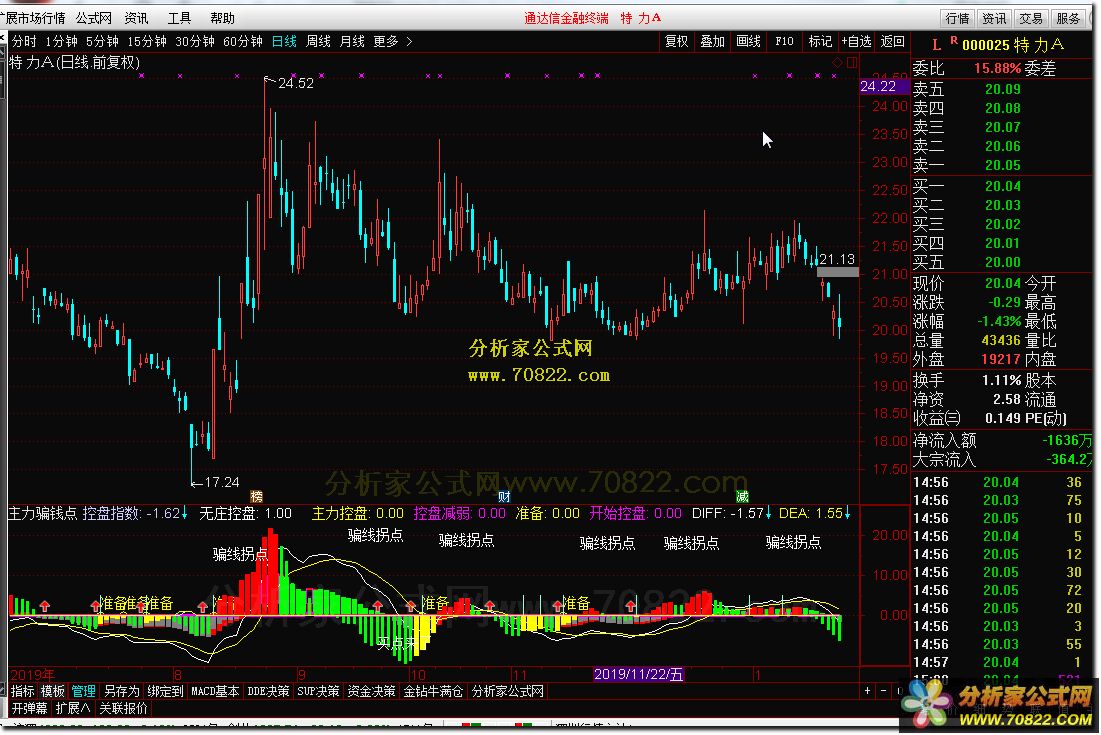Switch to 15分钟 chart period
This screenshot has height=735, width=1101.
(147, 41)
